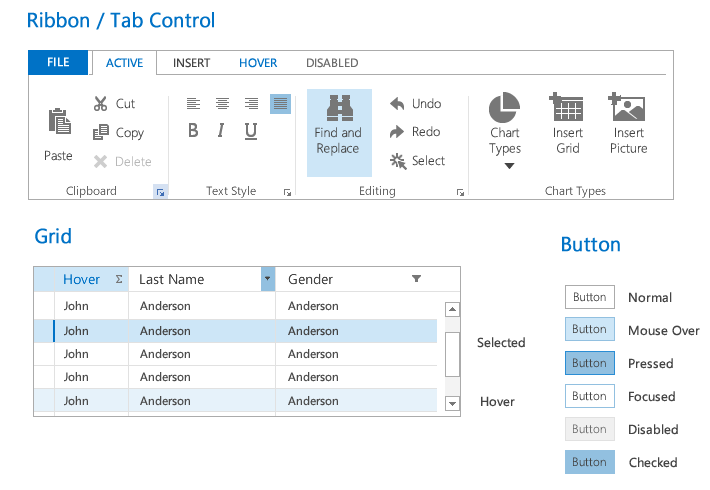The height and width of the screenshot is (490, 710).
Task: Switch to the INSERT ribbon tab
Action: [x=191, y=63]
